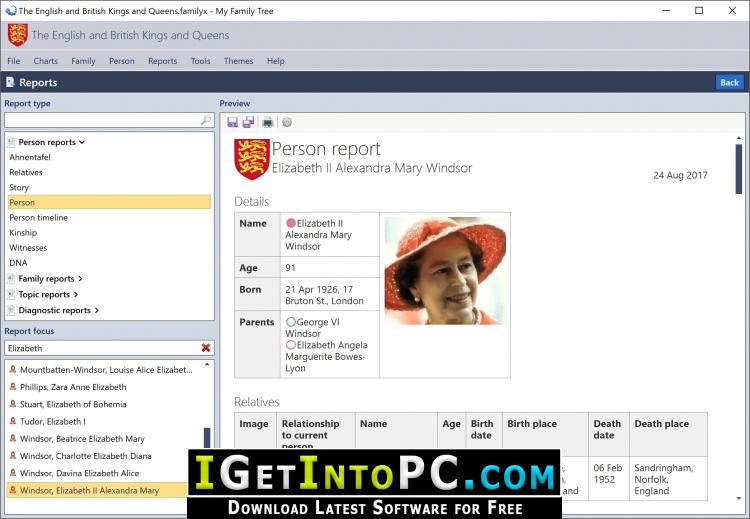This screenshot has width=750, height=519.
Task: Click the preview pane vertical scrollbar thumb
Action: point(739,169)
